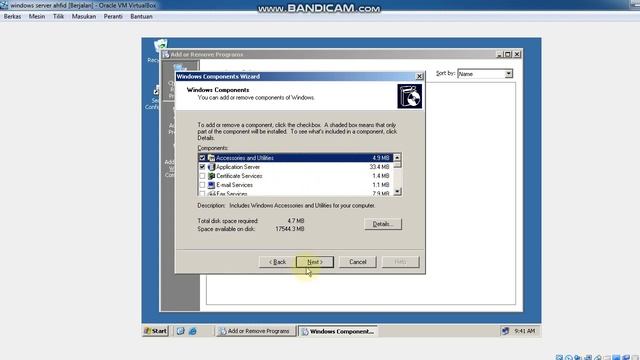Image resolution: width=640 pixels, height=360 pixels.
Task: Open the Peranti menu
Action: [x=113, y=16]
